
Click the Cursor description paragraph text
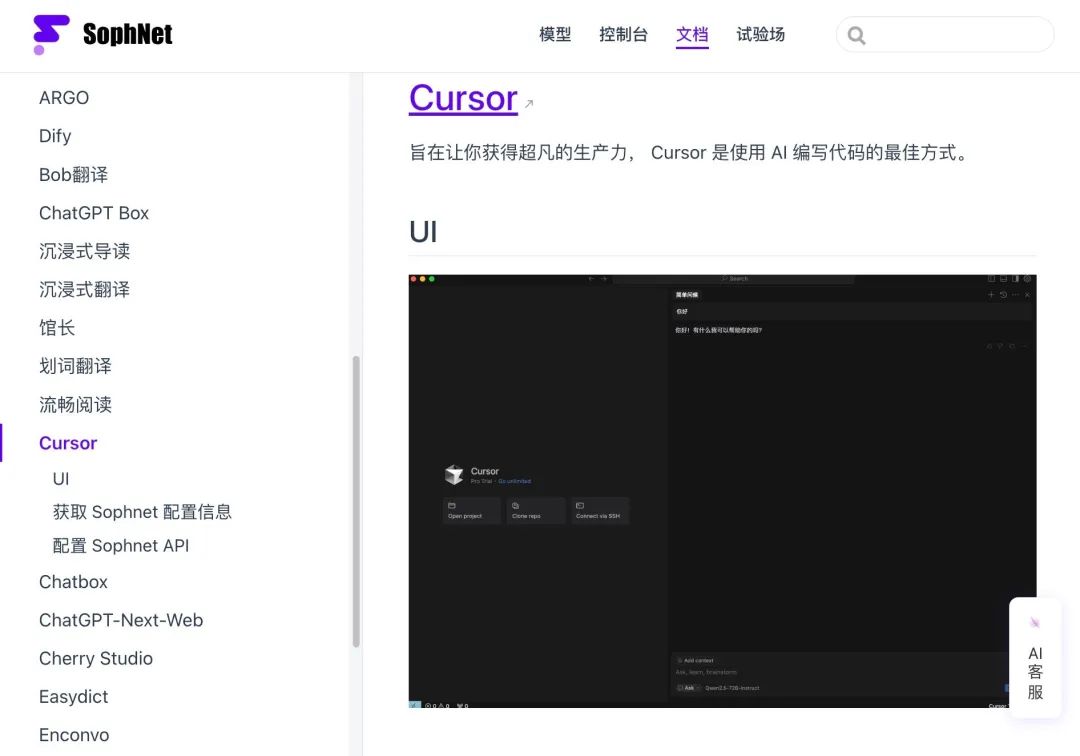pyautogui.click(x=689, y=152)
